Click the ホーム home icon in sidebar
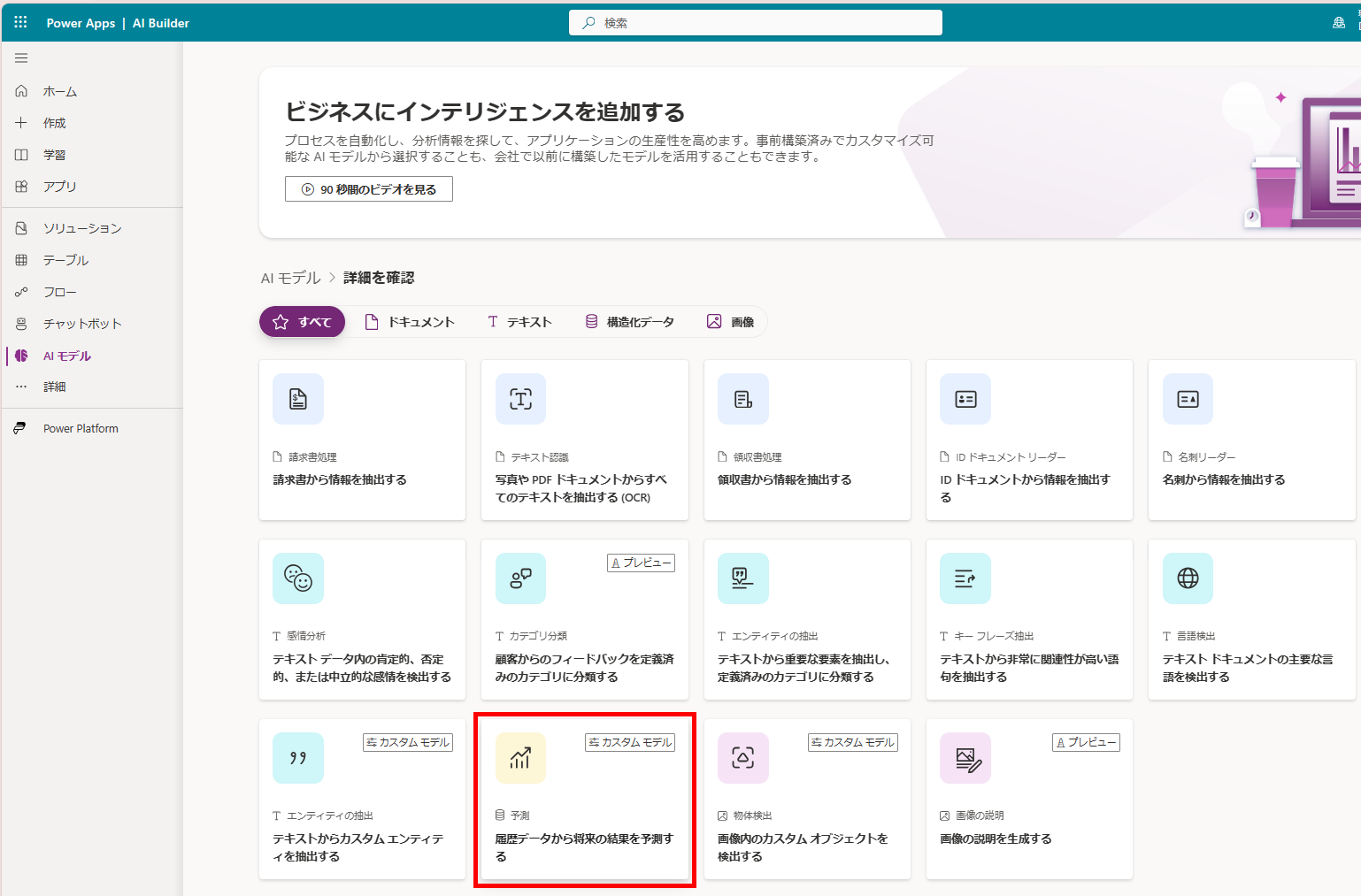1361x896 pixels. click(21, 91)
